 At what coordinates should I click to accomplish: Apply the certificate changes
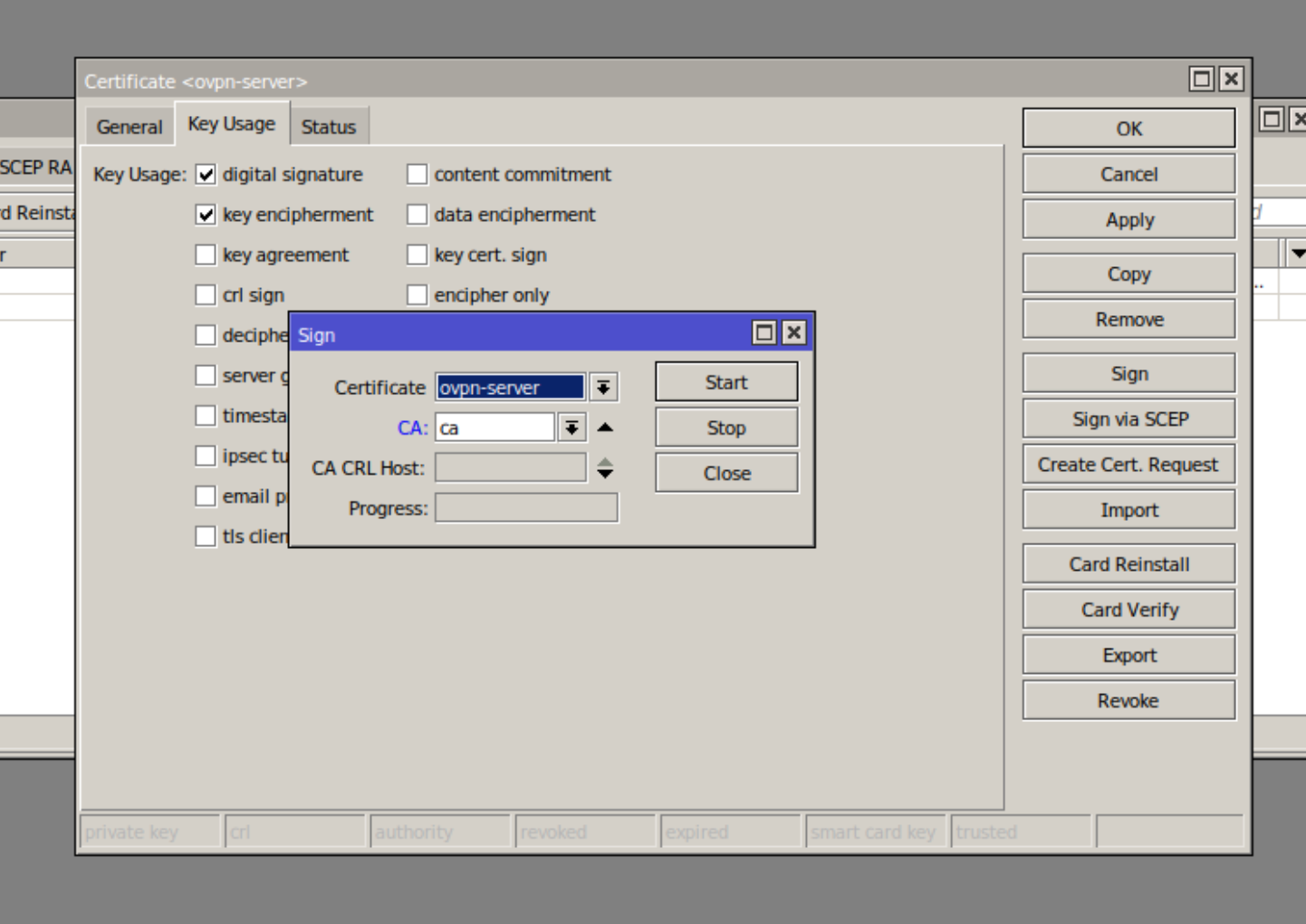pos(1128,219)
